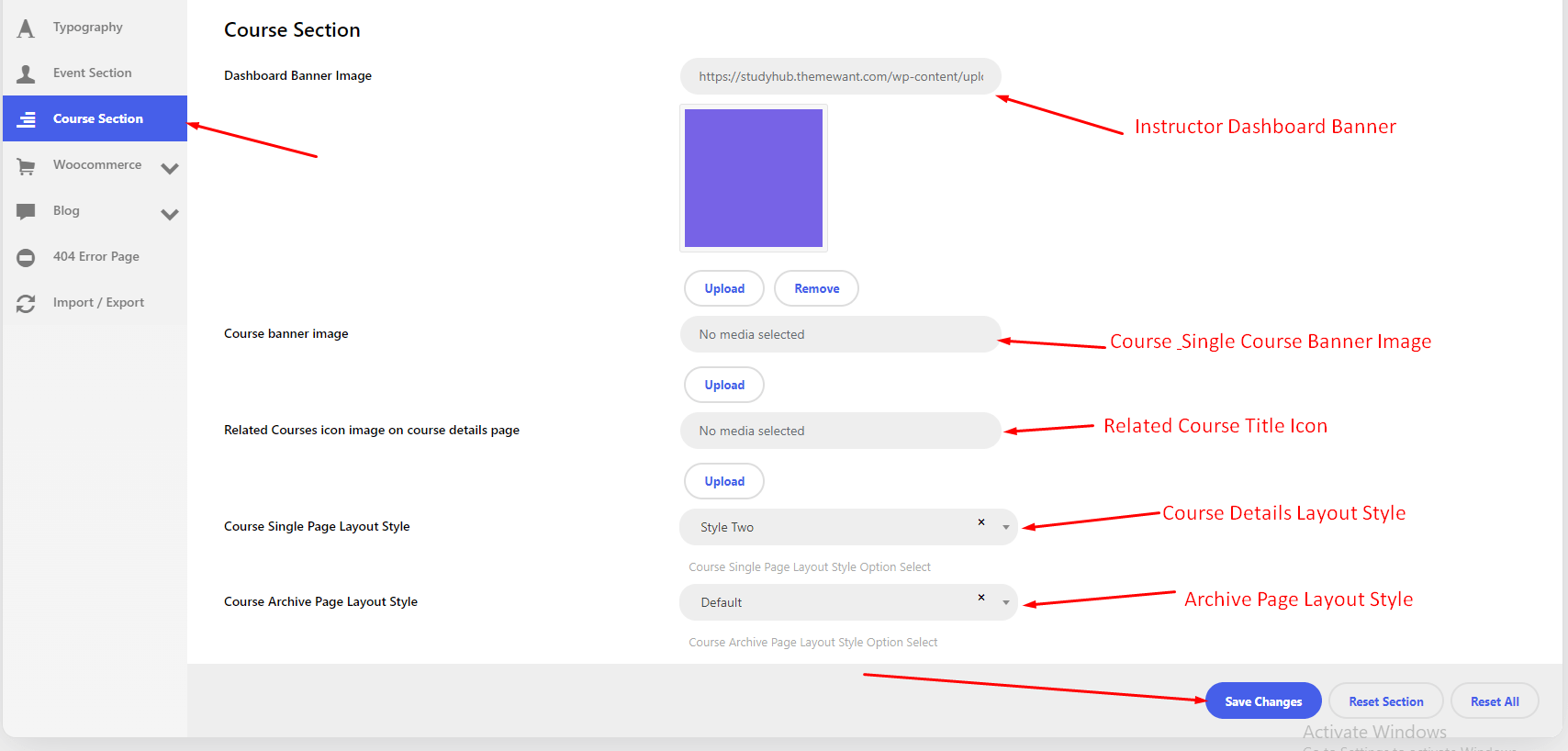Click the 404 Error Page circle icon
This screenshot has height=751, width=1568.
(x=26, y=258)
